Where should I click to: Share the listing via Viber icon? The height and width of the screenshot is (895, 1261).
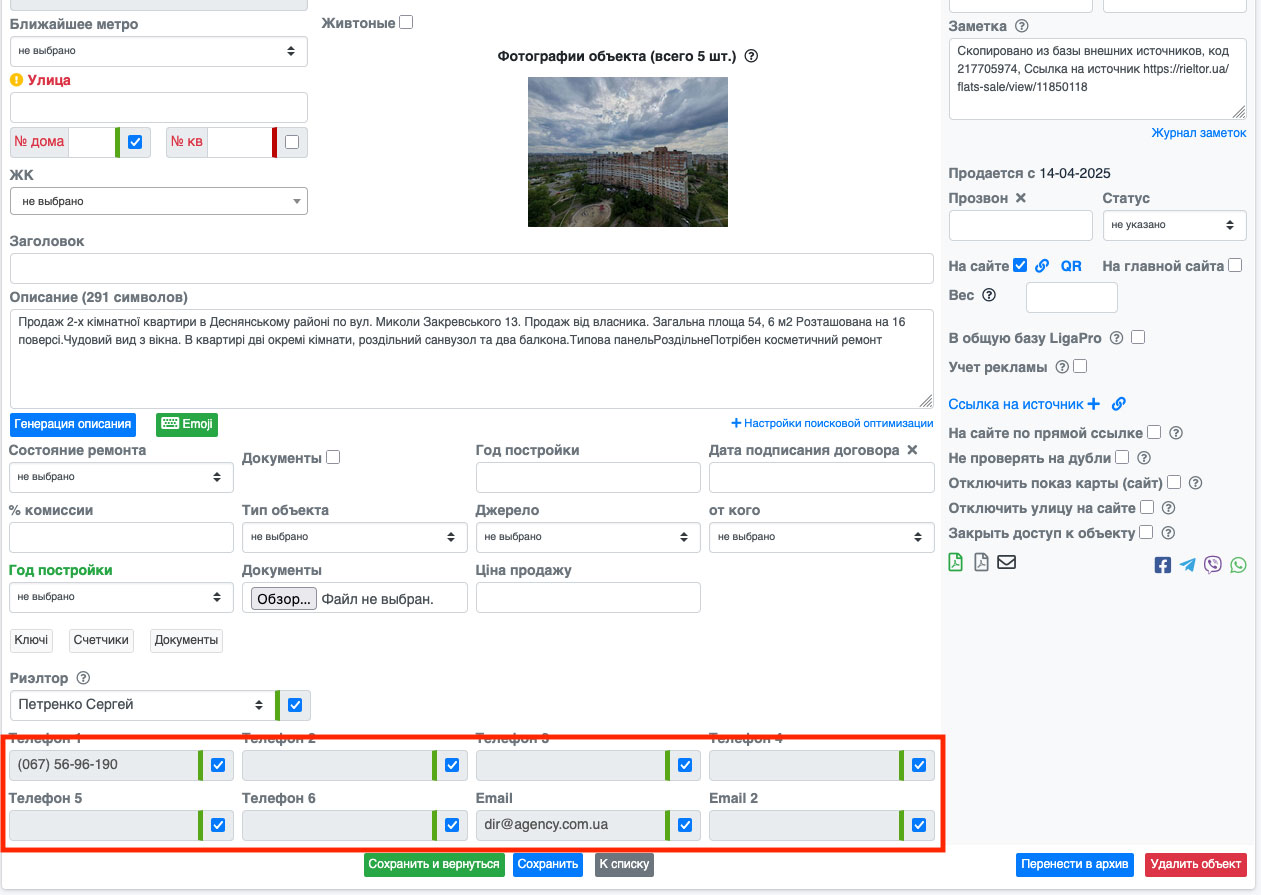[1213, 565]
